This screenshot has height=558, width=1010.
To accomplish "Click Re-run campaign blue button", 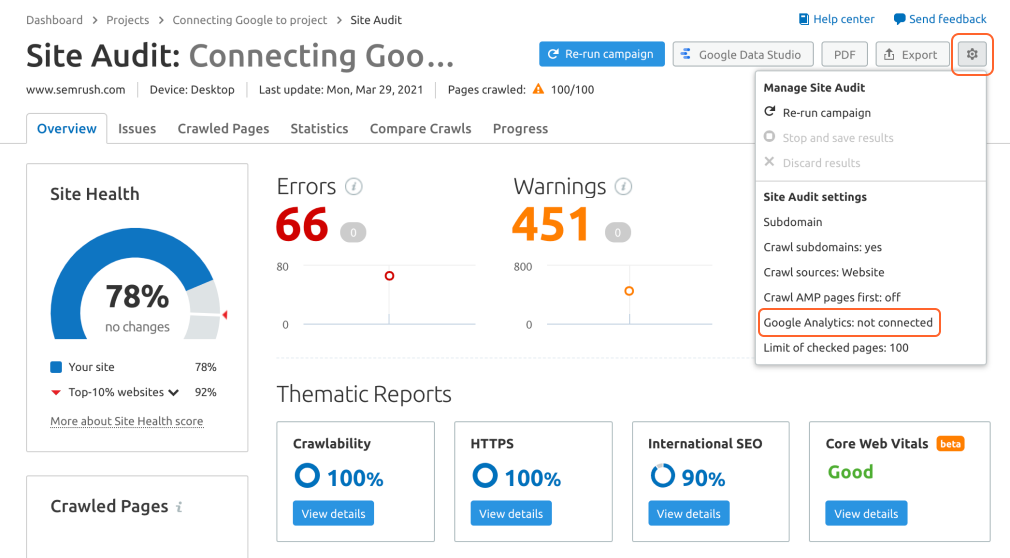I will 602,54.
